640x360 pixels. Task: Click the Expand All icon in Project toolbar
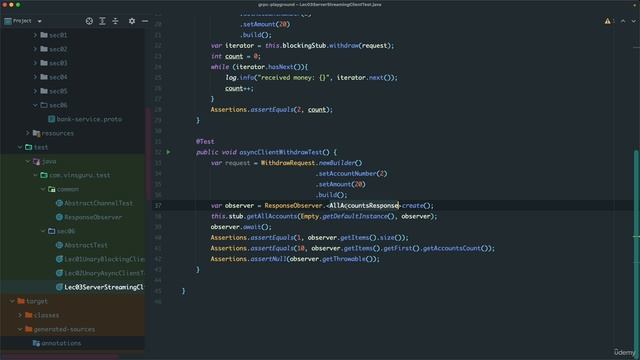(x=102, y=21)
